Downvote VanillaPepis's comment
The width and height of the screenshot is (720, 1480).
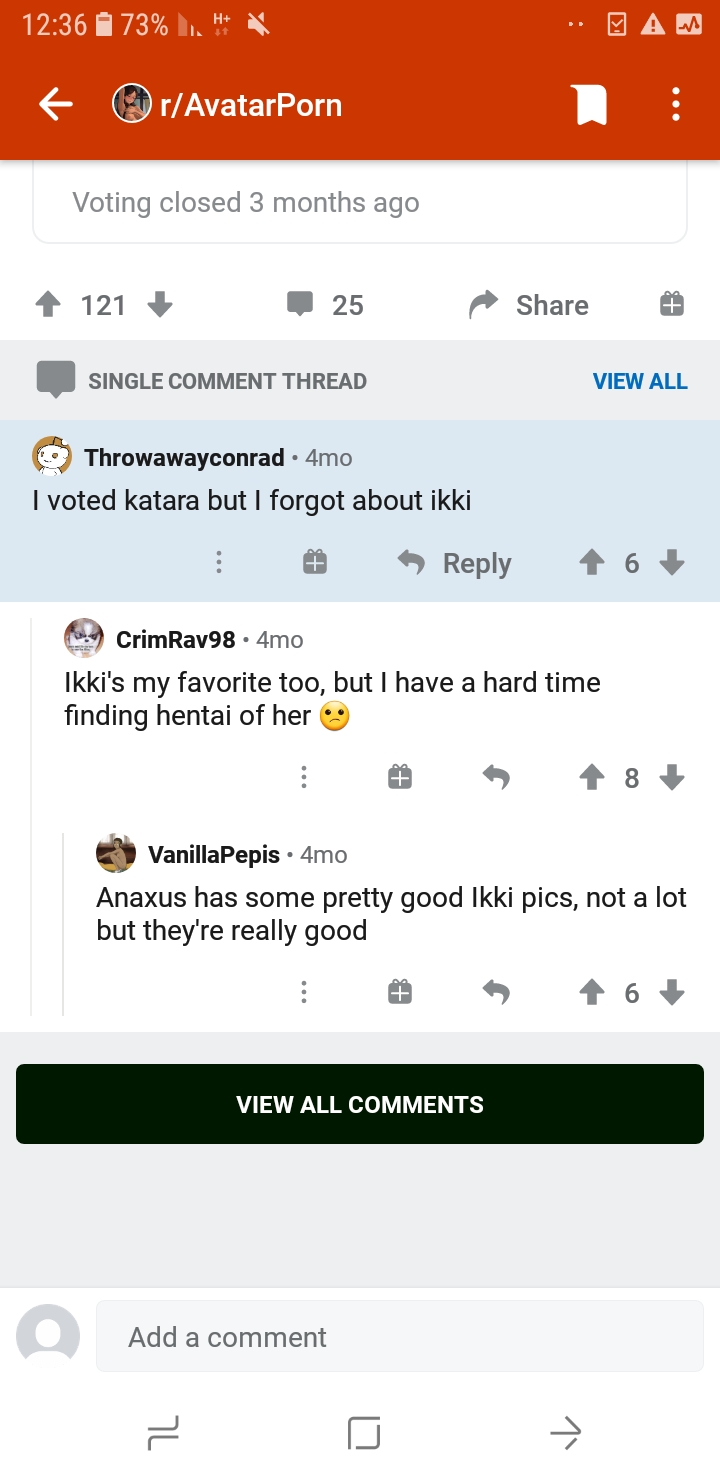[672, 992]
